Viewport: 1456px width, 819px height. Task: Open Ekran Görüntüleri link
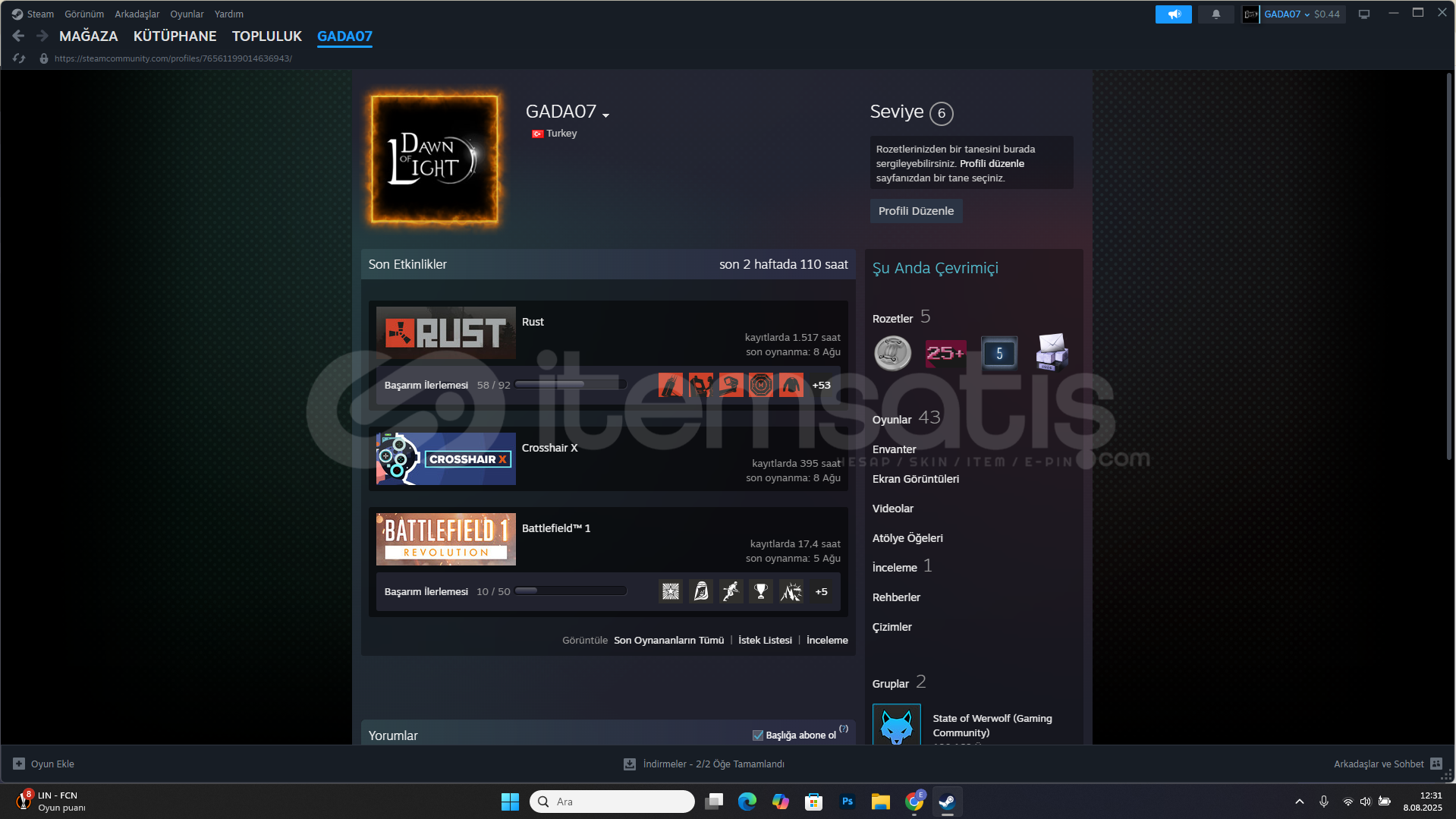pyautogui.click(x=916, y=479)
